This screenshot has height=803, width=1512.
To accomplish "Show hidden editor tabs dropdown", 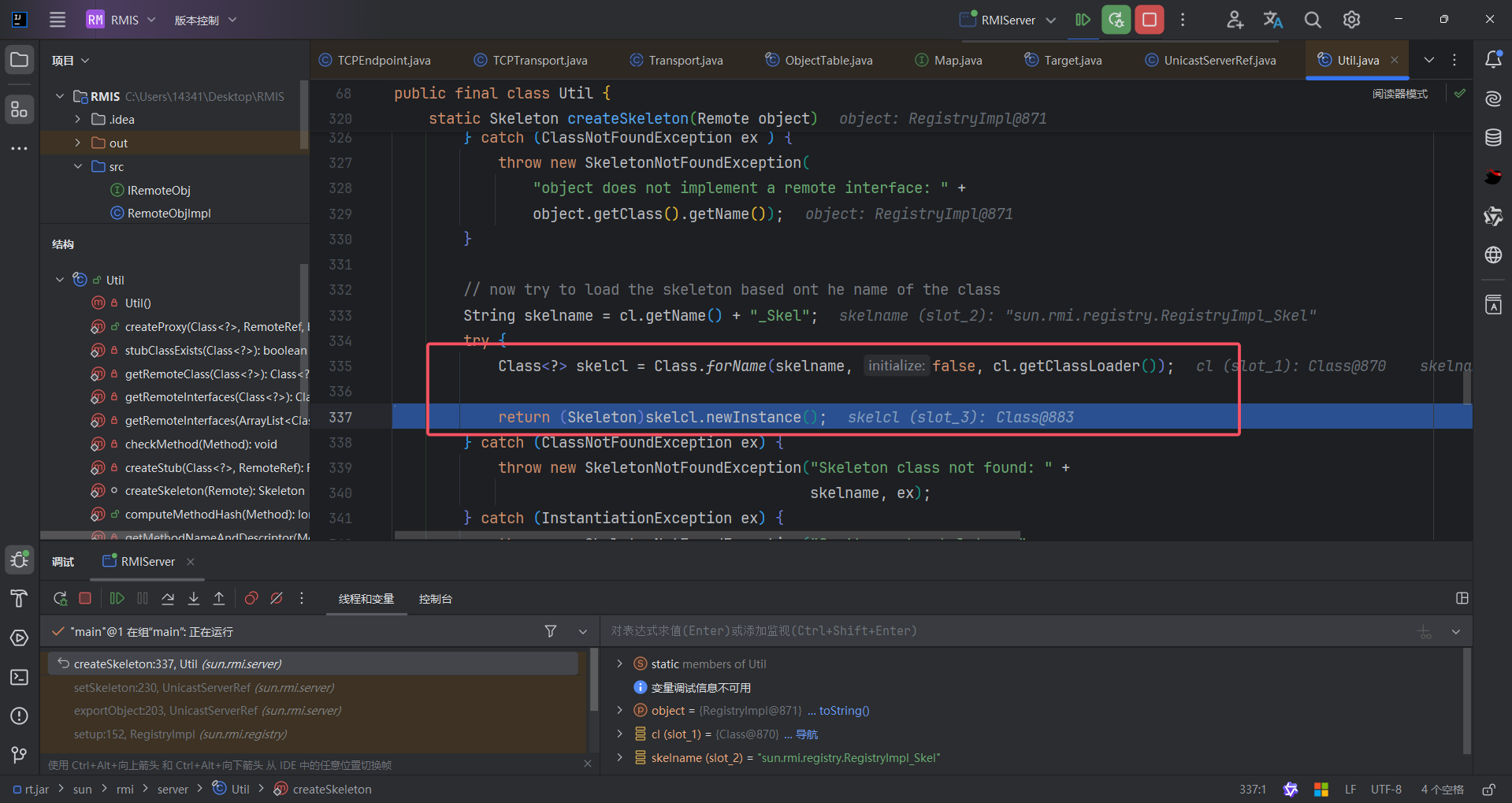I will click(x=1429, y=60).
